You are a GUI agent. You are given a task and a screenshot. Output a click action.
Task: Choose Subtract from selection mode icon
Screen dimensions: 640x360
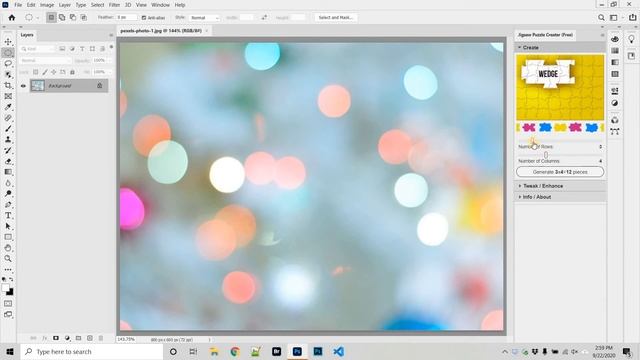[x=73, y=18]
